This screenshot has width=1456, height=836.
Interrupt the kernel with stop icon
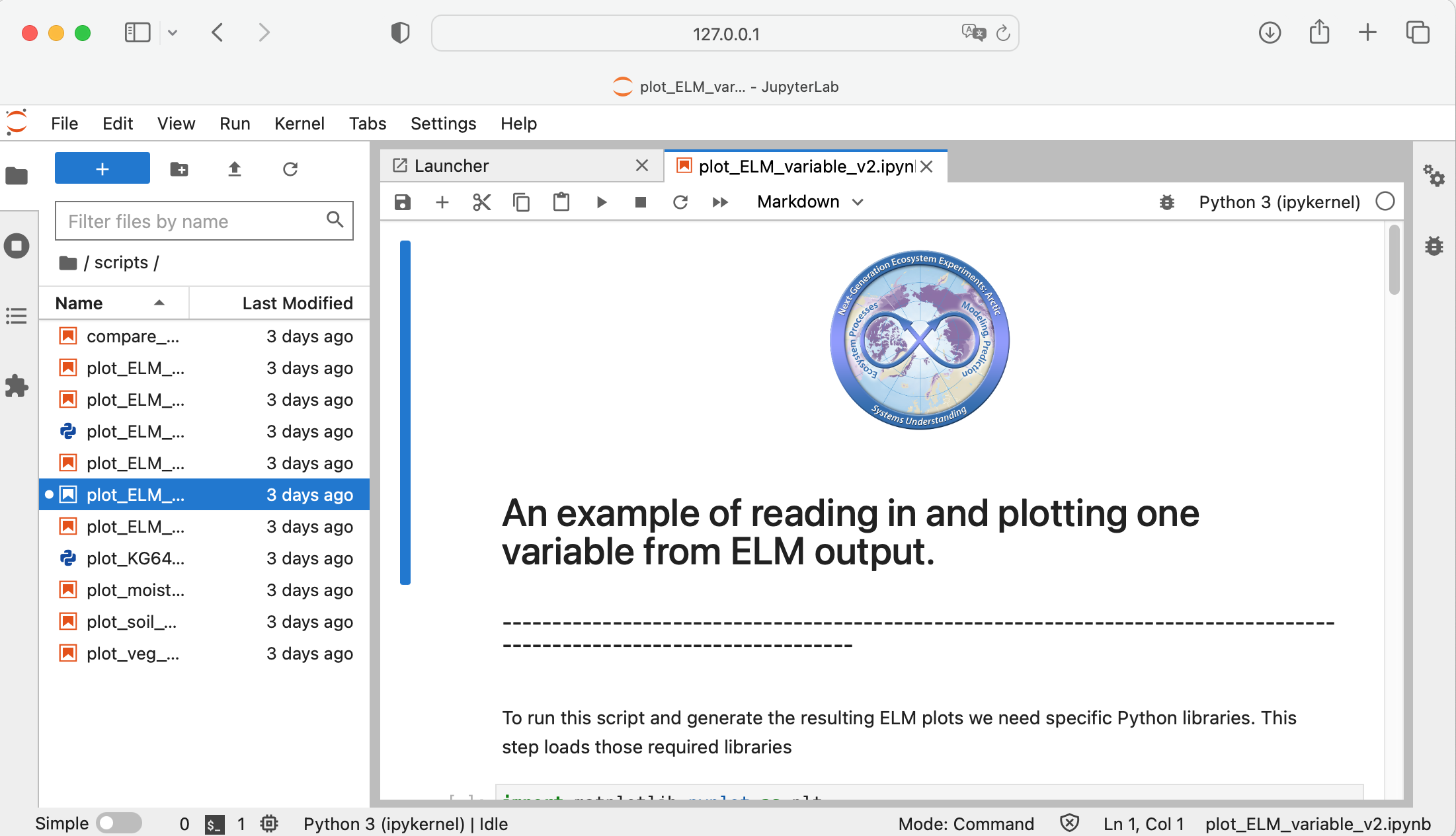[x=640, y=202]
